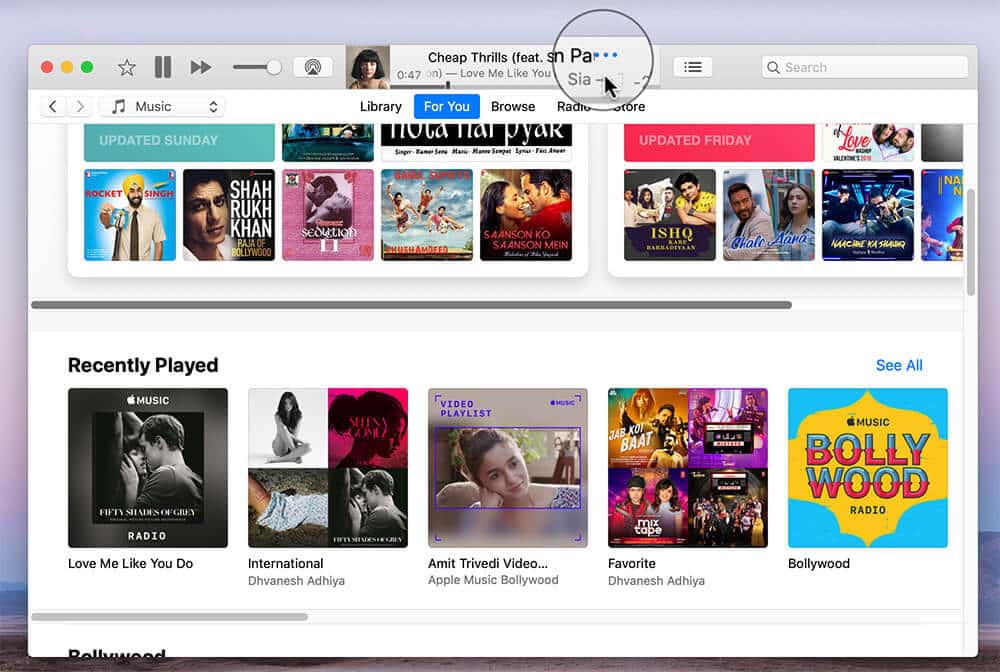This screenshot has height=672, width=1000.
Task: Click the now playing album artwork
Action: pos(367,67)
